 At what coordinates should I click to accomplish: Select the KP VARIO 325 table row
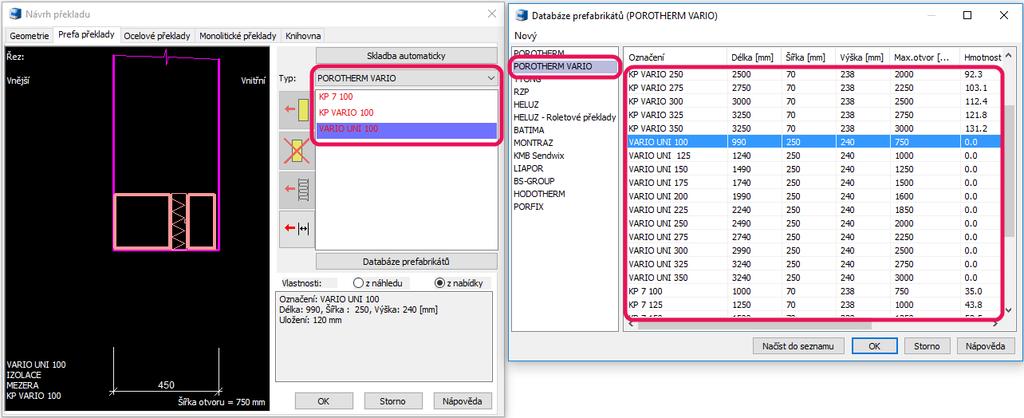(x=814, y=114)
